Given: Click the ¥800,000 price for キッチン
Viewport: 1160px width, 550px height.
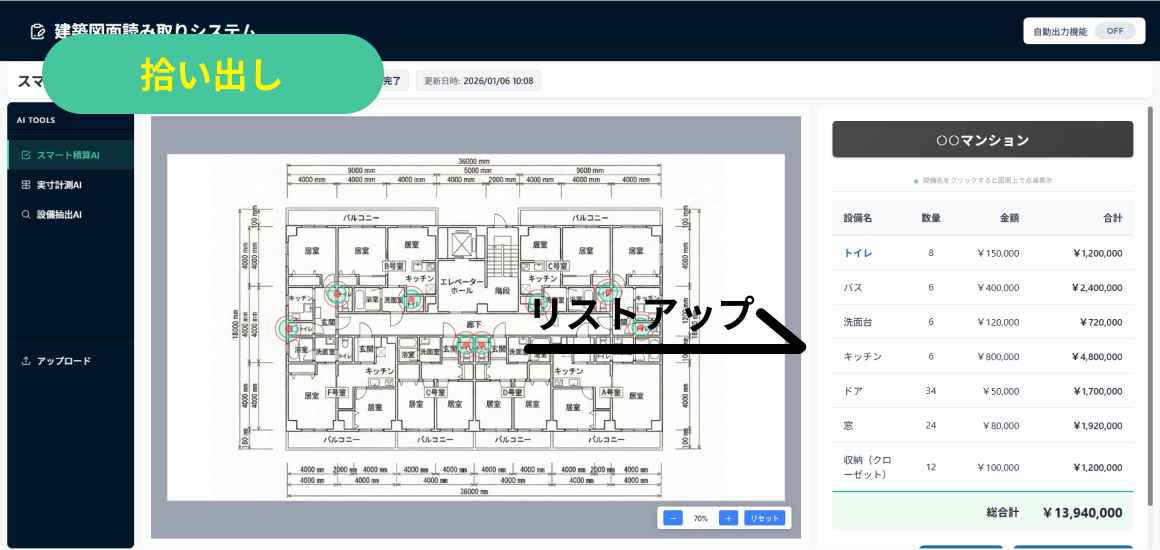Looking at the screenshot, I should coord(998,356).
